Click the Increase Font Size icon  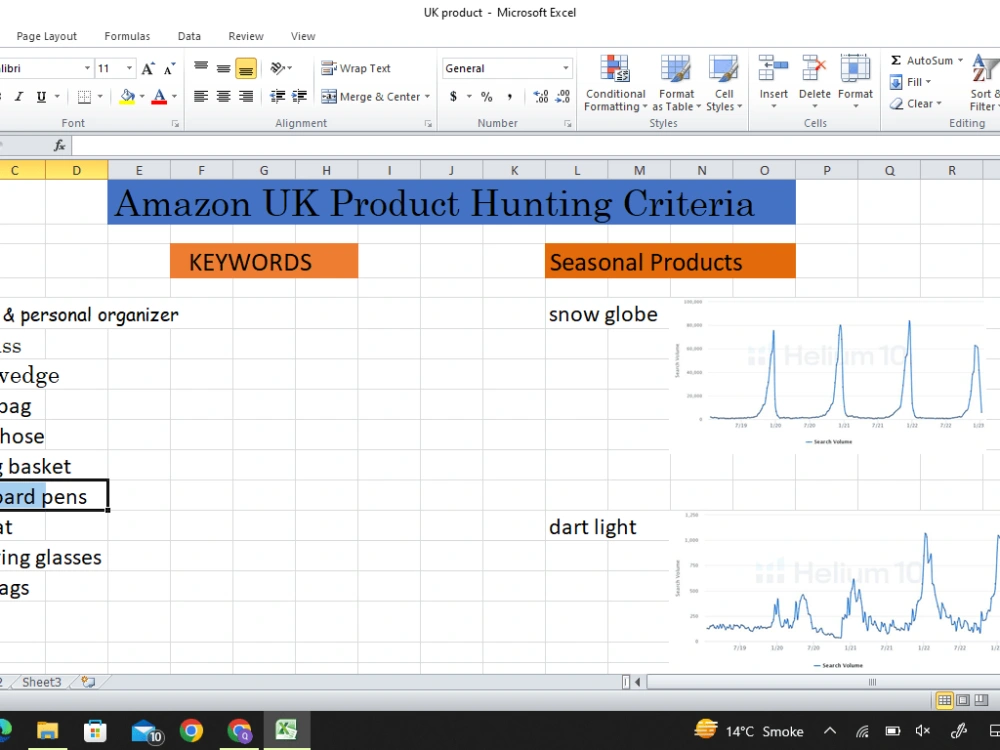(148, 68)
